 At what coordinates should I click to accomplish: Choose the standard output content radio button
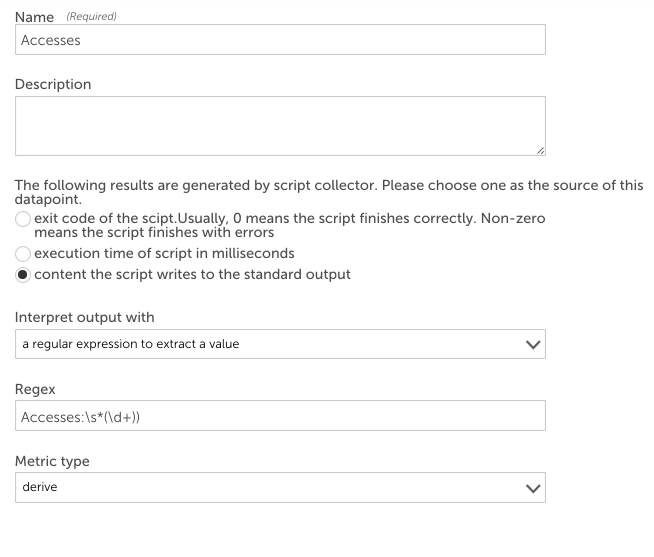tap(23, 275)
